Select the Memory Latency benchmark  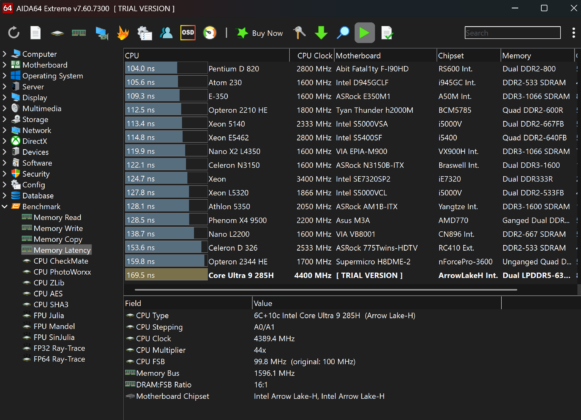(x=62, y=250)
